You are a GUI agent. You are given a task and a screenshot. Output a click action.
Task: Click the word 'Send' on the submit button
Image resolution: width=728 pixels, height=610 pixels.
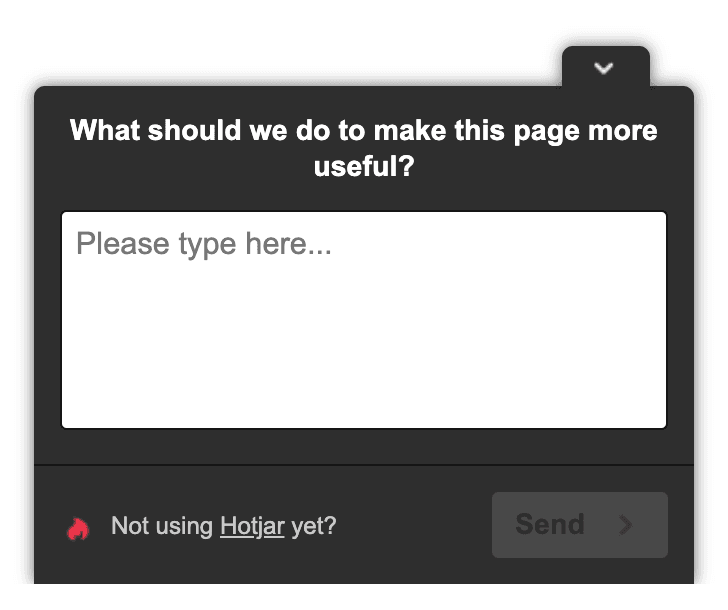point(550,524)
